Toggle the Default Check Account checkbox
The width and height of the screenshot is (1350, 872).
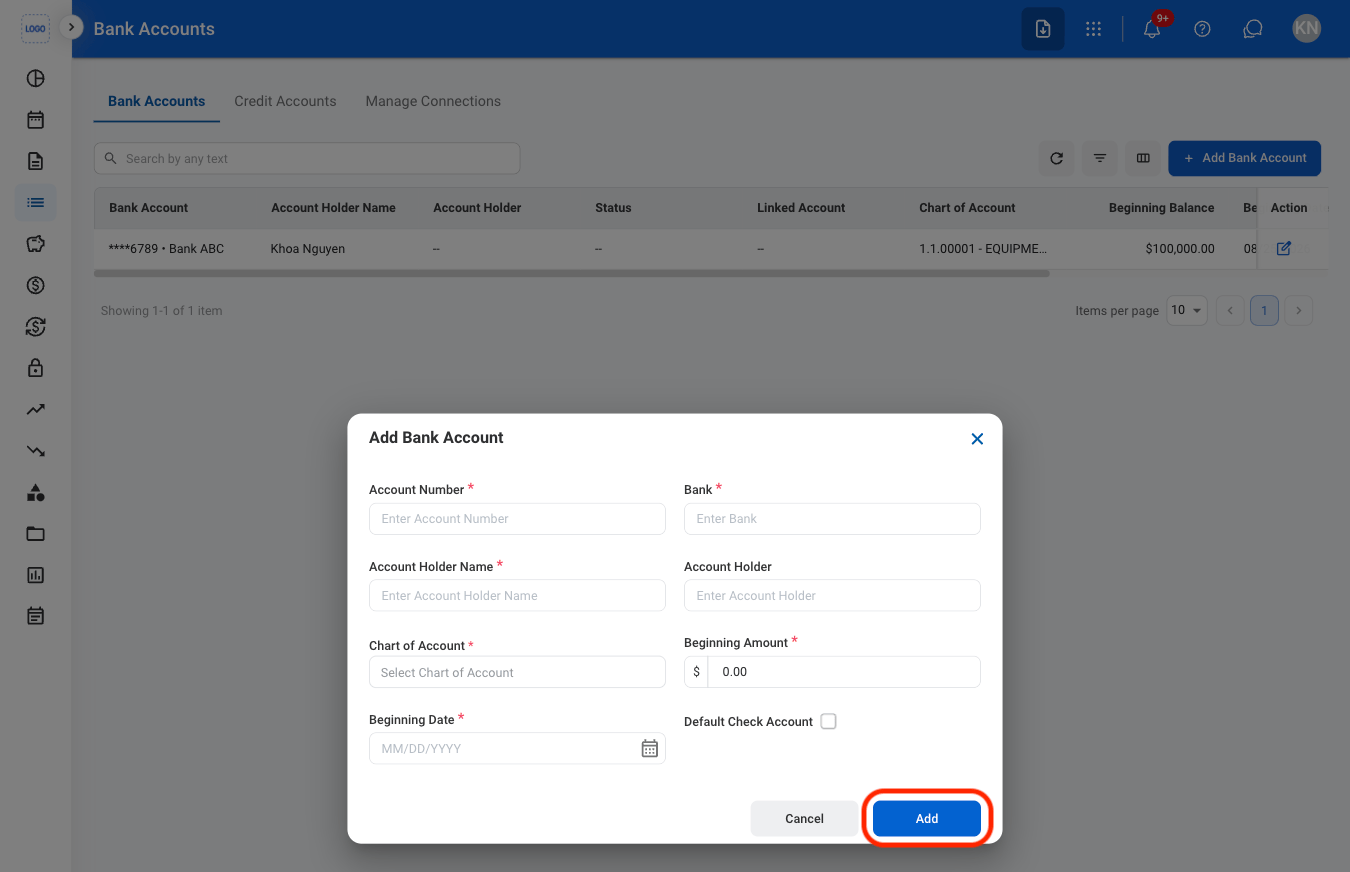[x=828, y=721]
